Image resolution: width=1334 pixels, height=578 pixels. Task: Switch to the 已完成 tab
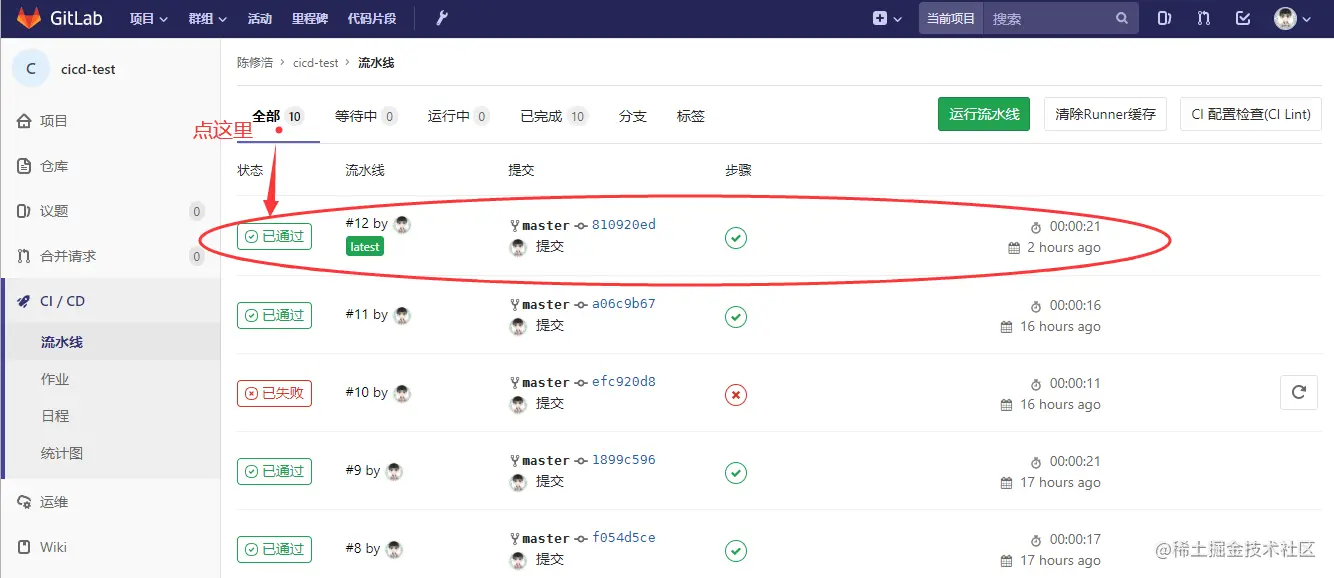pos(553,116)
